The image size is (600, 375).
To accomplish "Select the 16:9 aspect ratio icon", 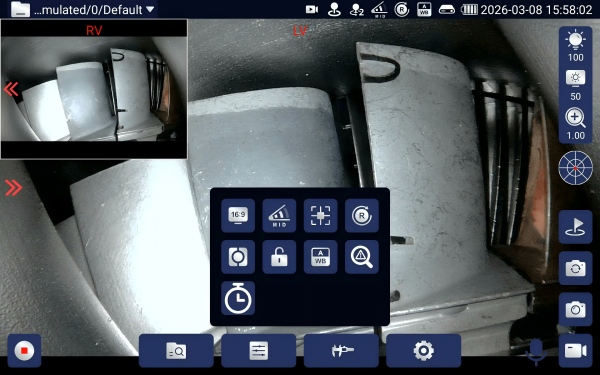I will [238, 215].
